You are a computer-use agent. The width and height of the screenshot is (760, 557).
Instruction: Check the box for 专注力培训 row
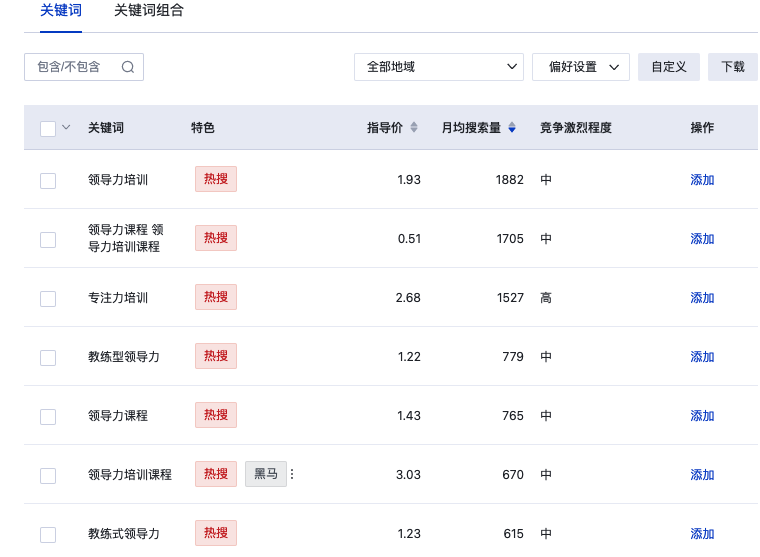point(48,299)
